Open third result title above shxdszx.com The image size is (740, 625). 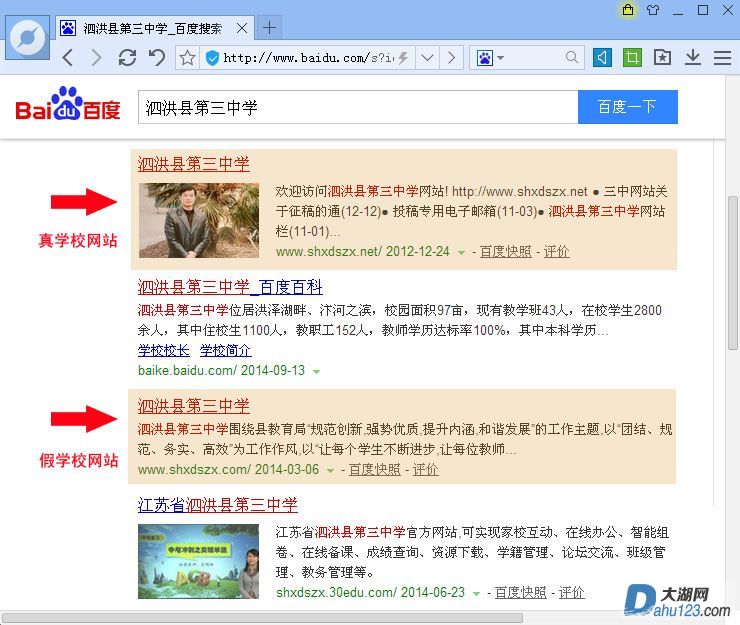[x=193, y=406]
